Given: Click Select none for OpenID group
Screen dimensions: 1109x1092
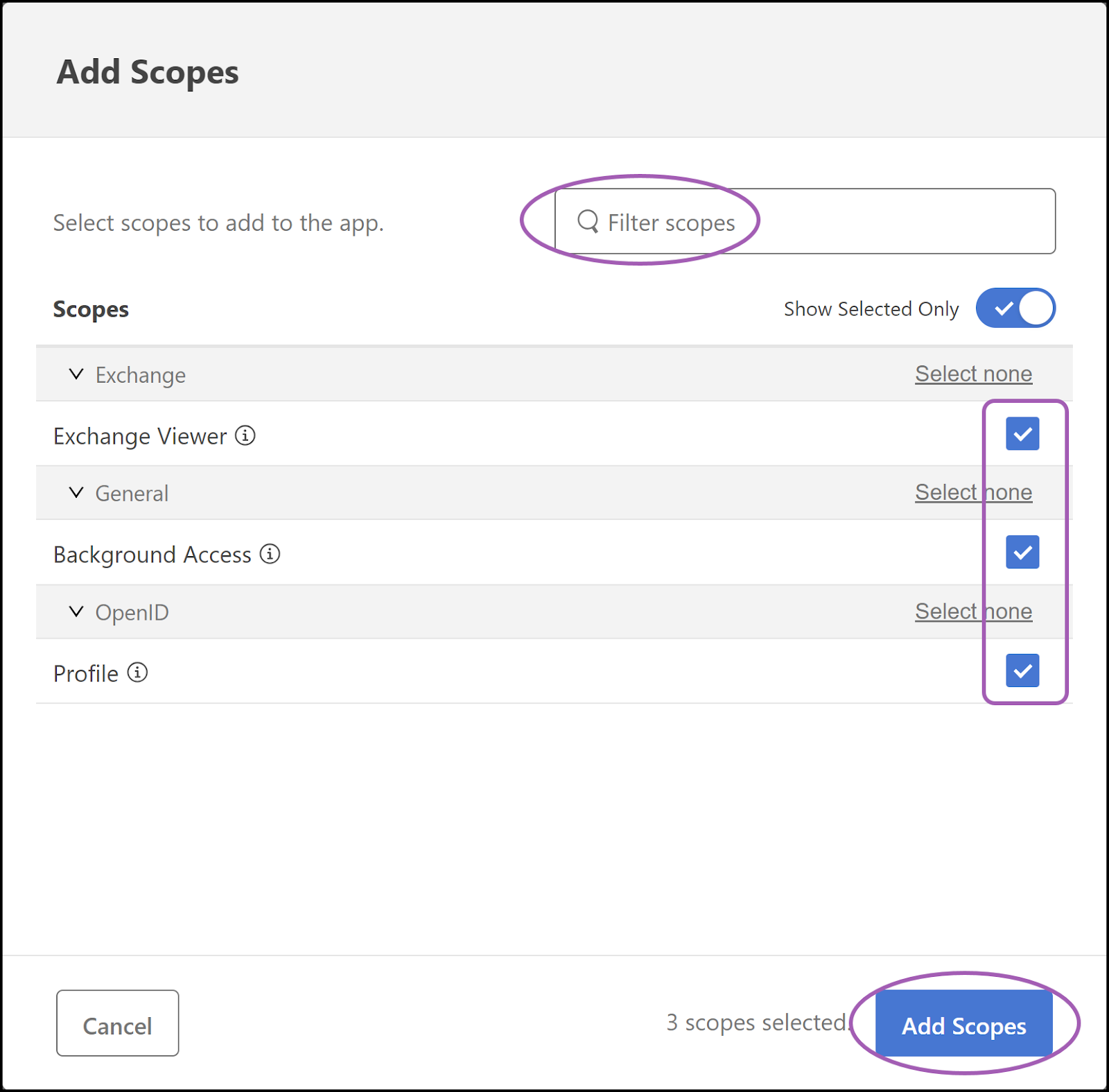Looking at the screenshot, I should tap(973, 612).
